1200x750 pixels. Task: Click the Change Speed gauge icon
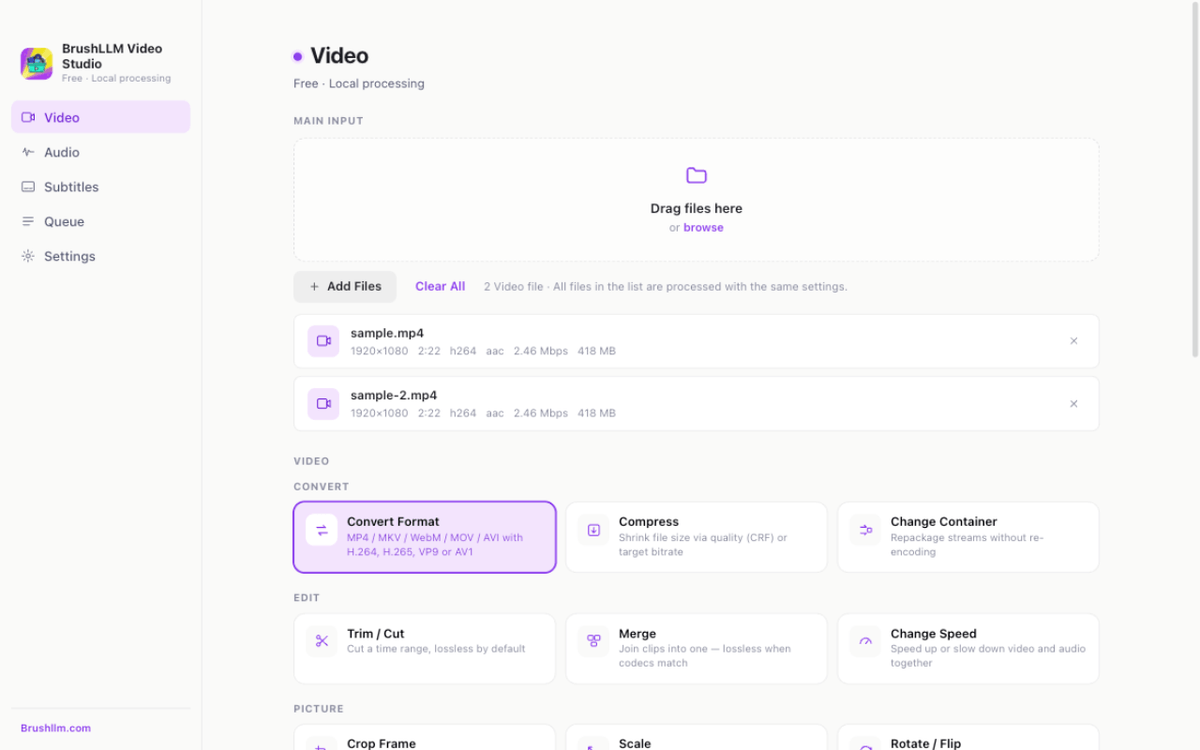[866, 641]
